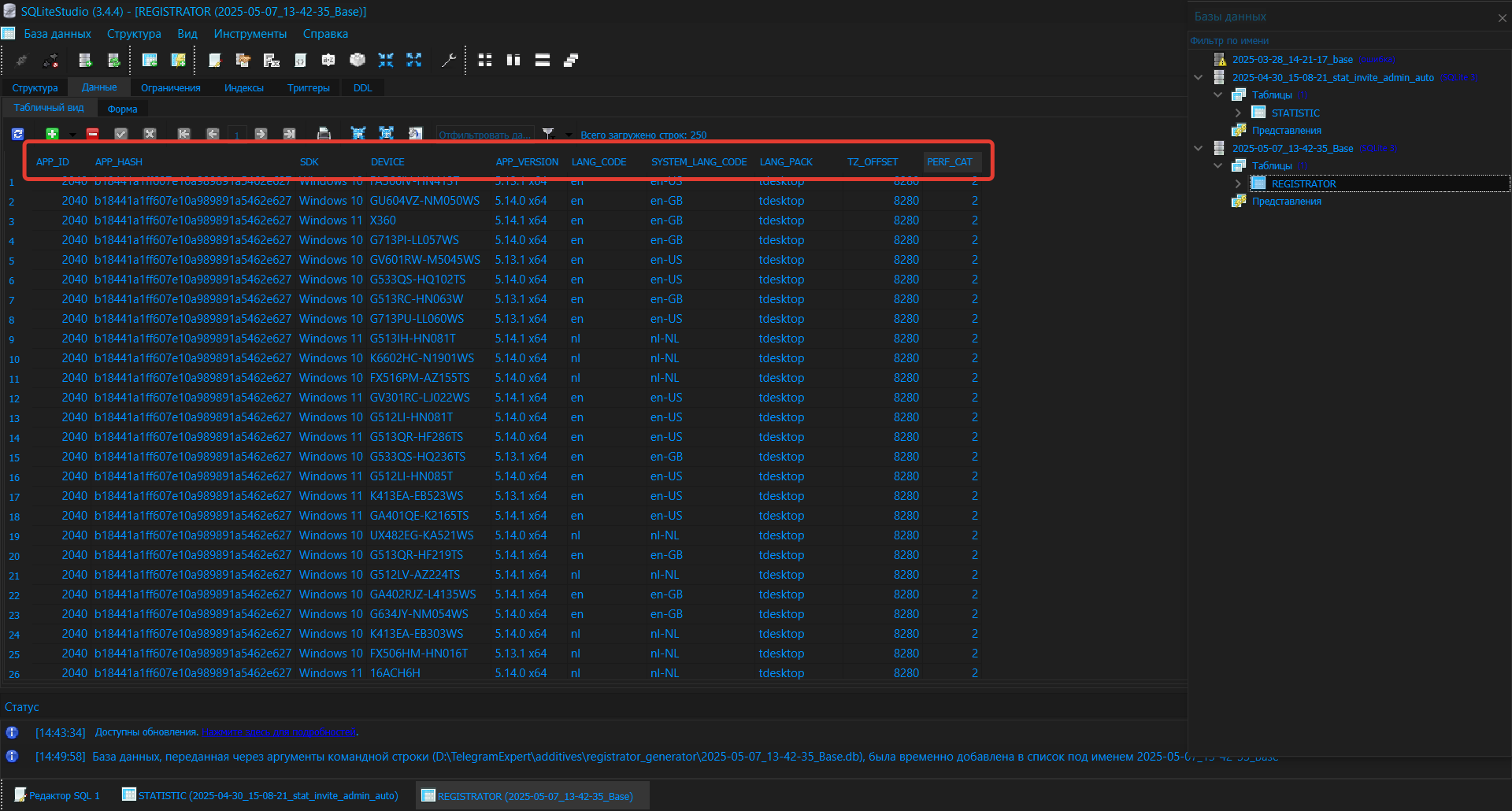This screenshot has height=811, width=1512.
Task: Open the SQL function editor (Fx) icon
Action: tap(271, 60)
